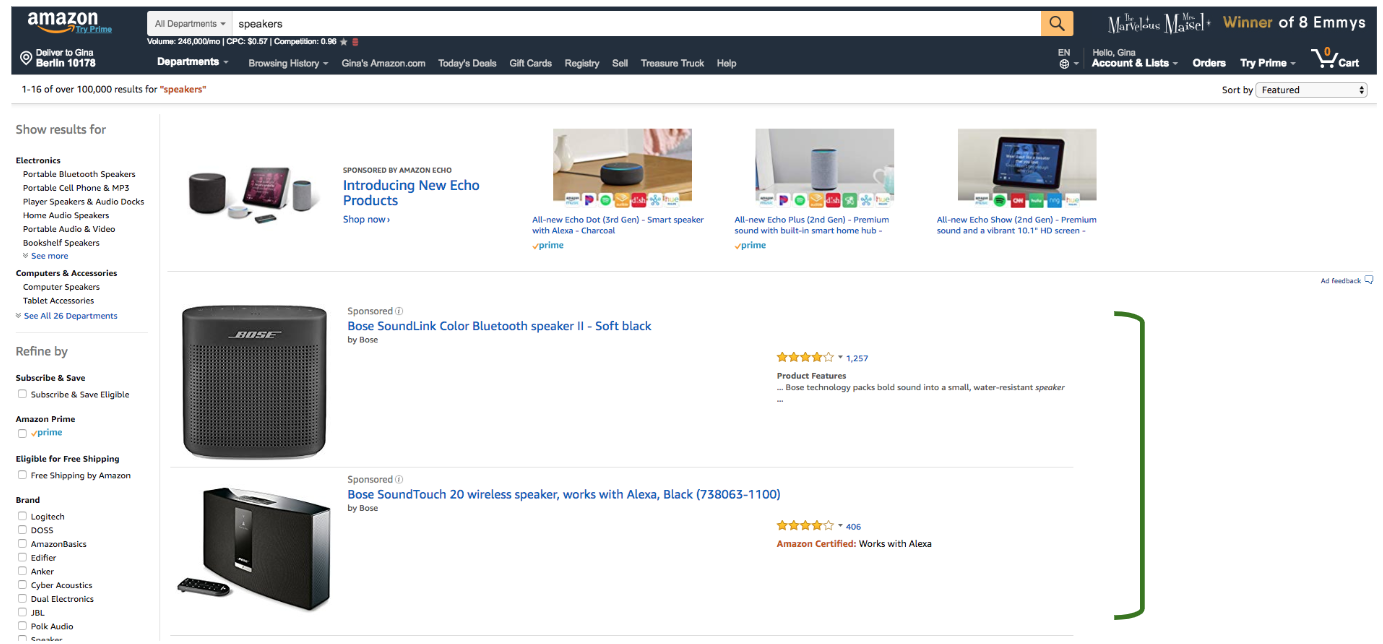Screen dimensions: 1383x644
Task: Open Bose SoundLink Color Bluetooth speaker II title
Action: (499, 326)
